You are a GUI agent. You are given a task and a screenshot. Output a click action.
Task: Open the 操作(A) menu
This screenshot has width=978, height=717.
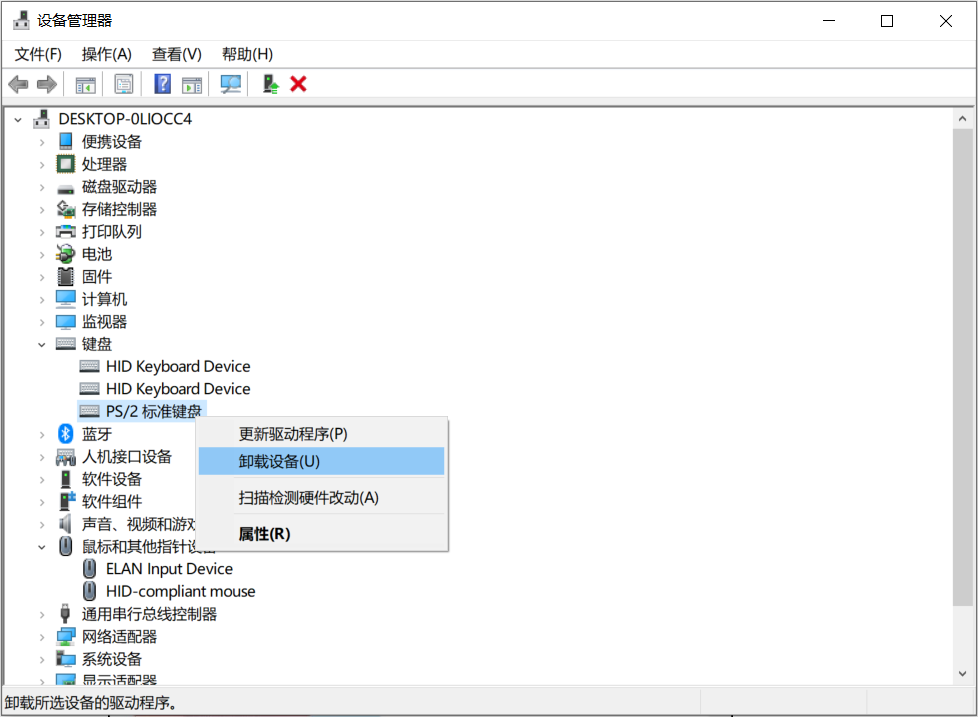click(106, 54)
